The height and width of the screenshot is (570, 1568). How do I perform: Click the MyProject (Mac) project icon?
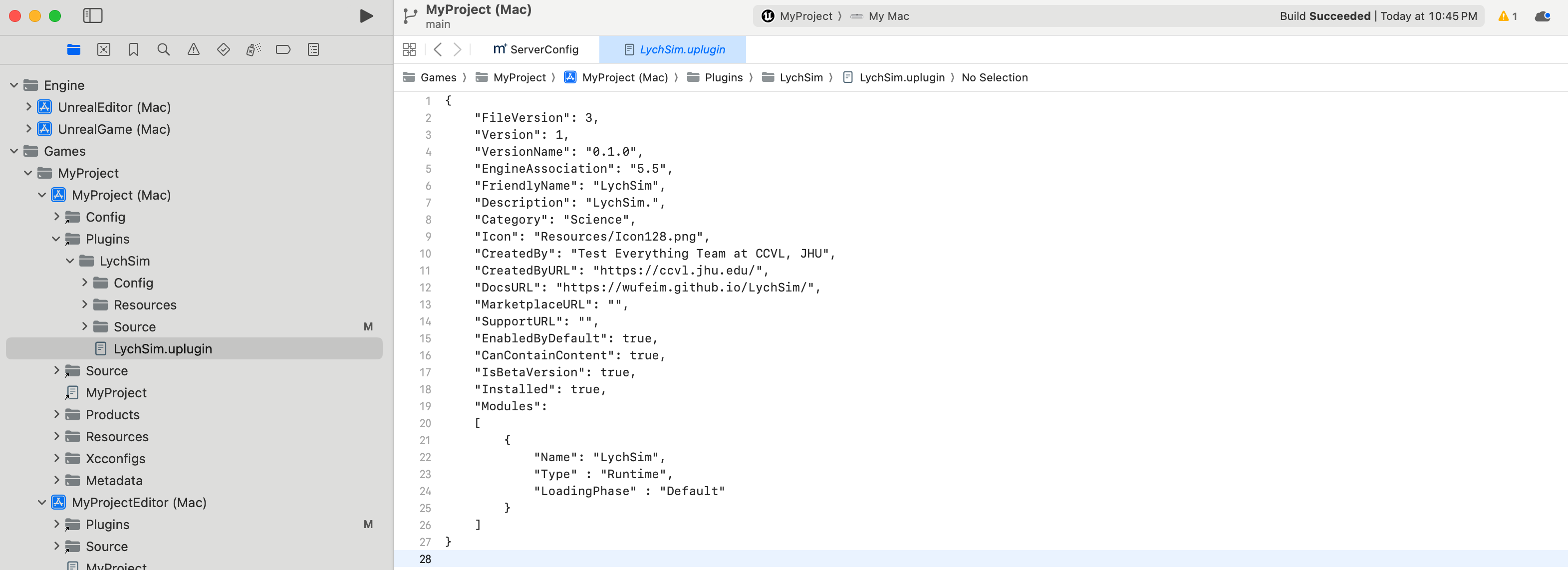[58, 195]
